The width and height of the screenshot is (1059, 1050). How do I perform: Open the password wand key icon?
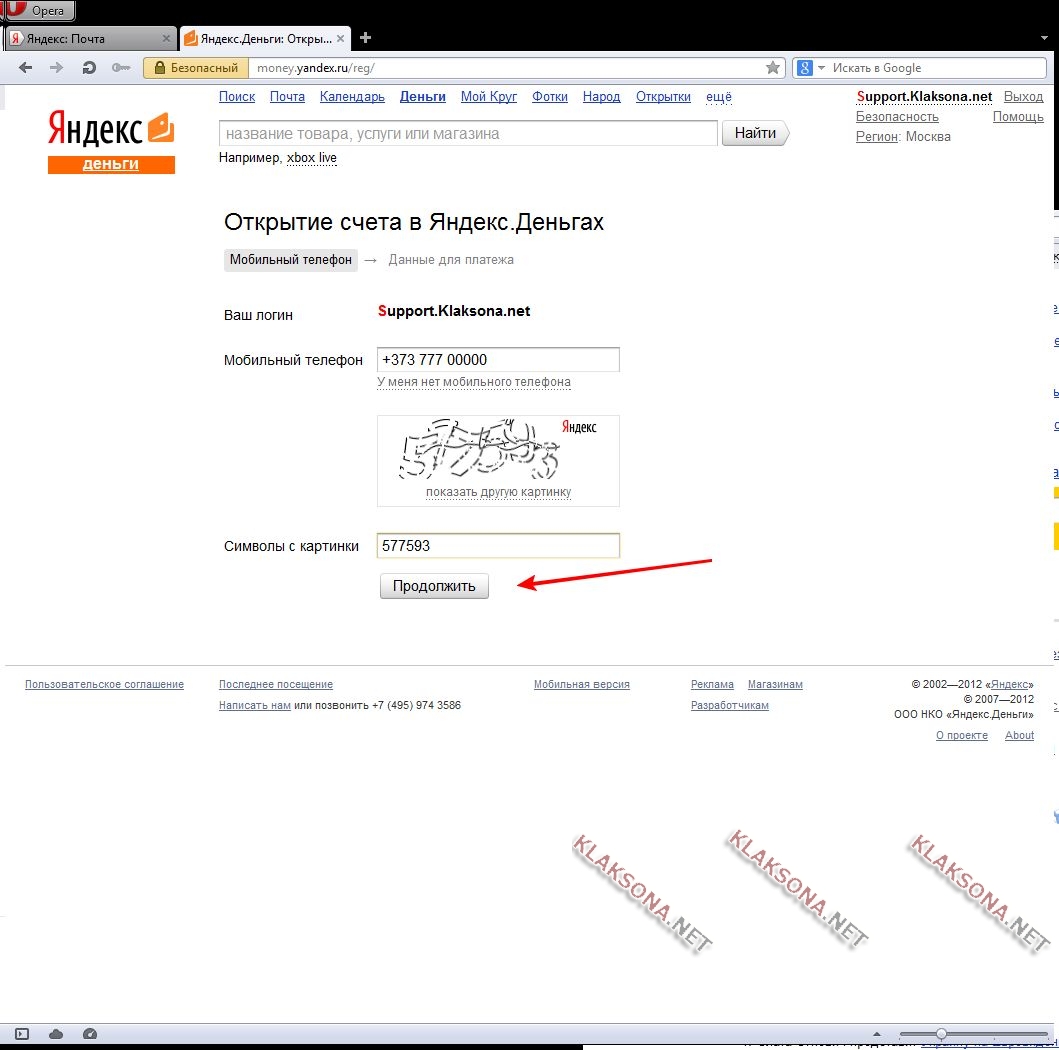[x=121, y=68]
